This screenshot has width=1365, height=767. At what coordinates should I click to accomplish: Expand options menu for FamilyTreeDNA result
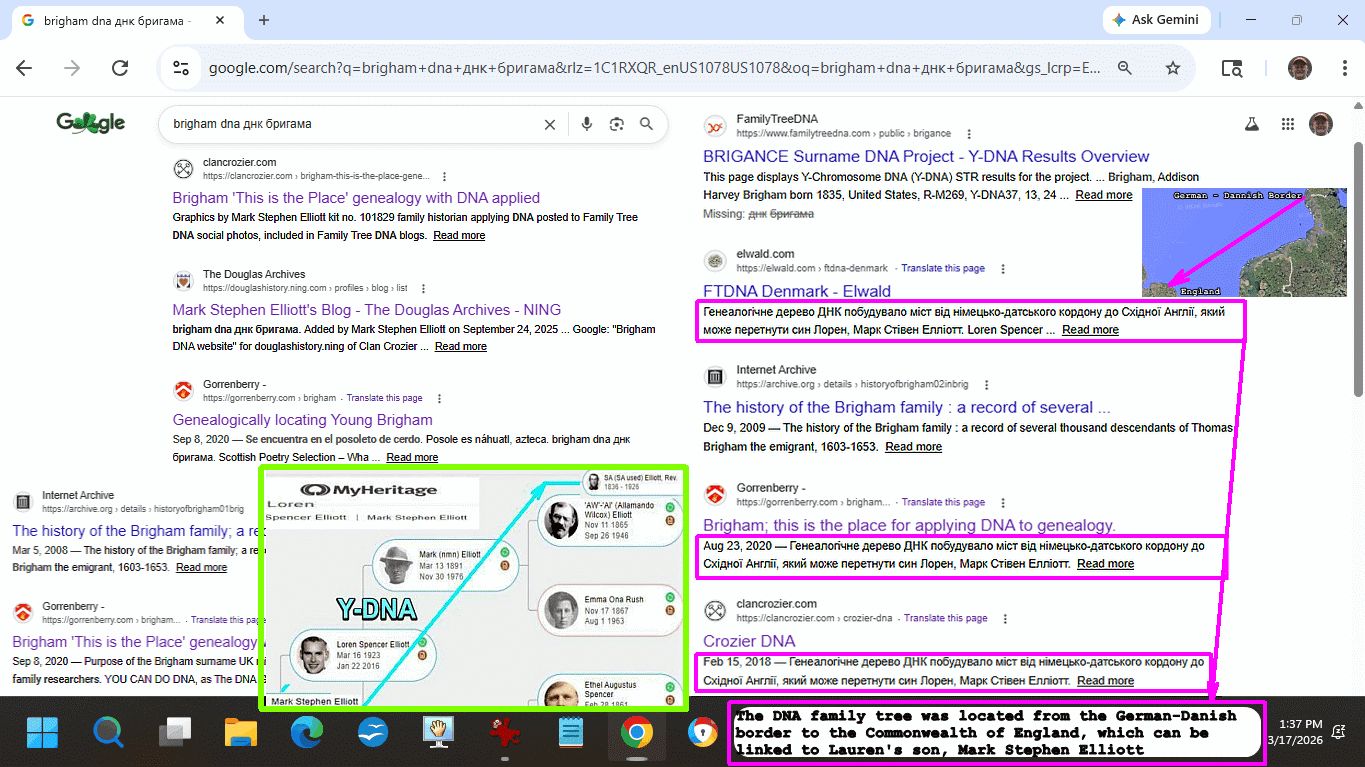tap(966, 133)
